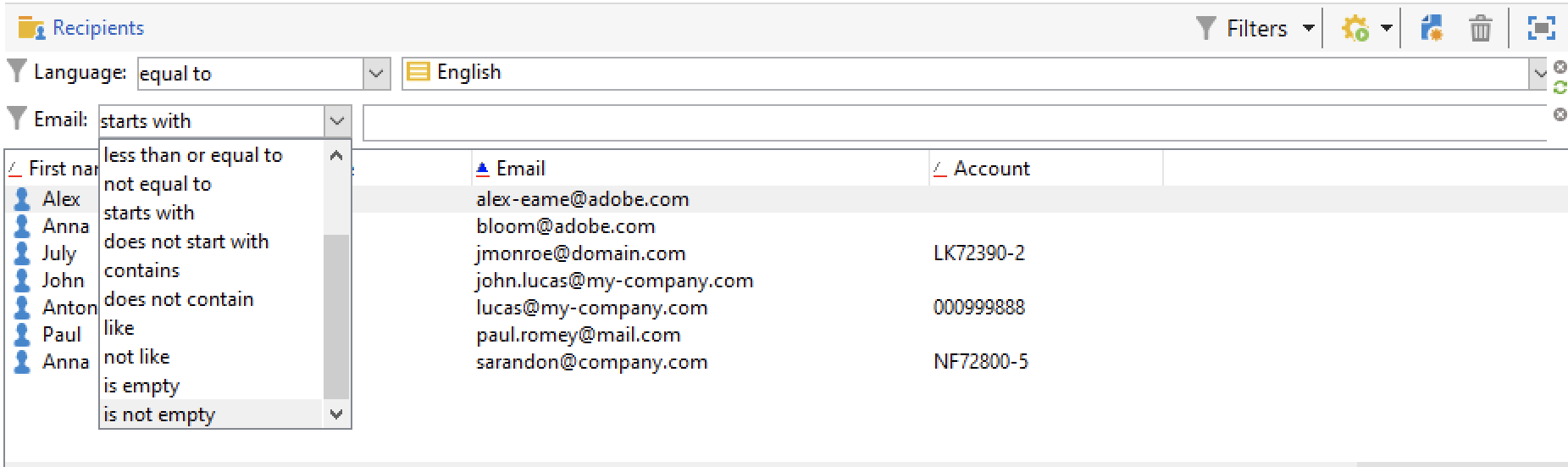The height and width of the screenshot is (467, 1568).
Task: Expand the English language value dropdown
Action: point(1538,74)
